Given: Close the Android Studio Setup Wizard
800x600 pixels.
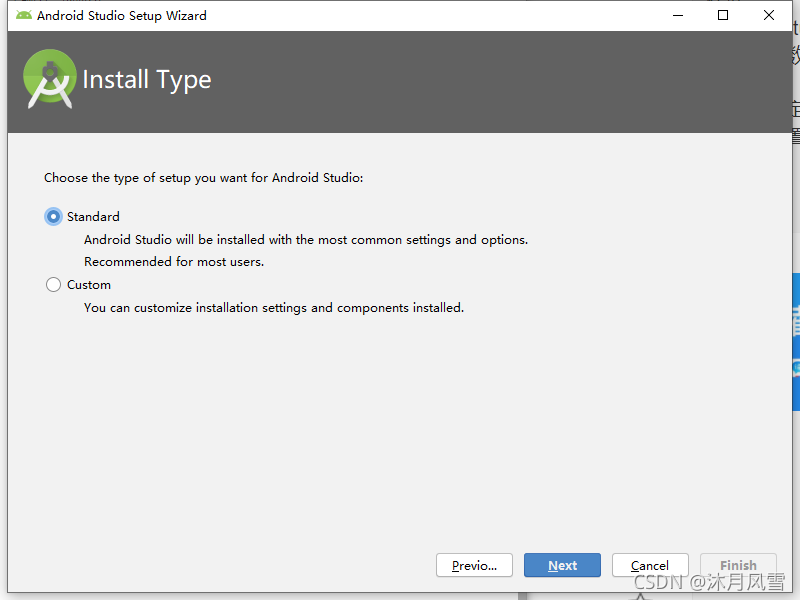Looking at the screenshot, I should 768,15.
